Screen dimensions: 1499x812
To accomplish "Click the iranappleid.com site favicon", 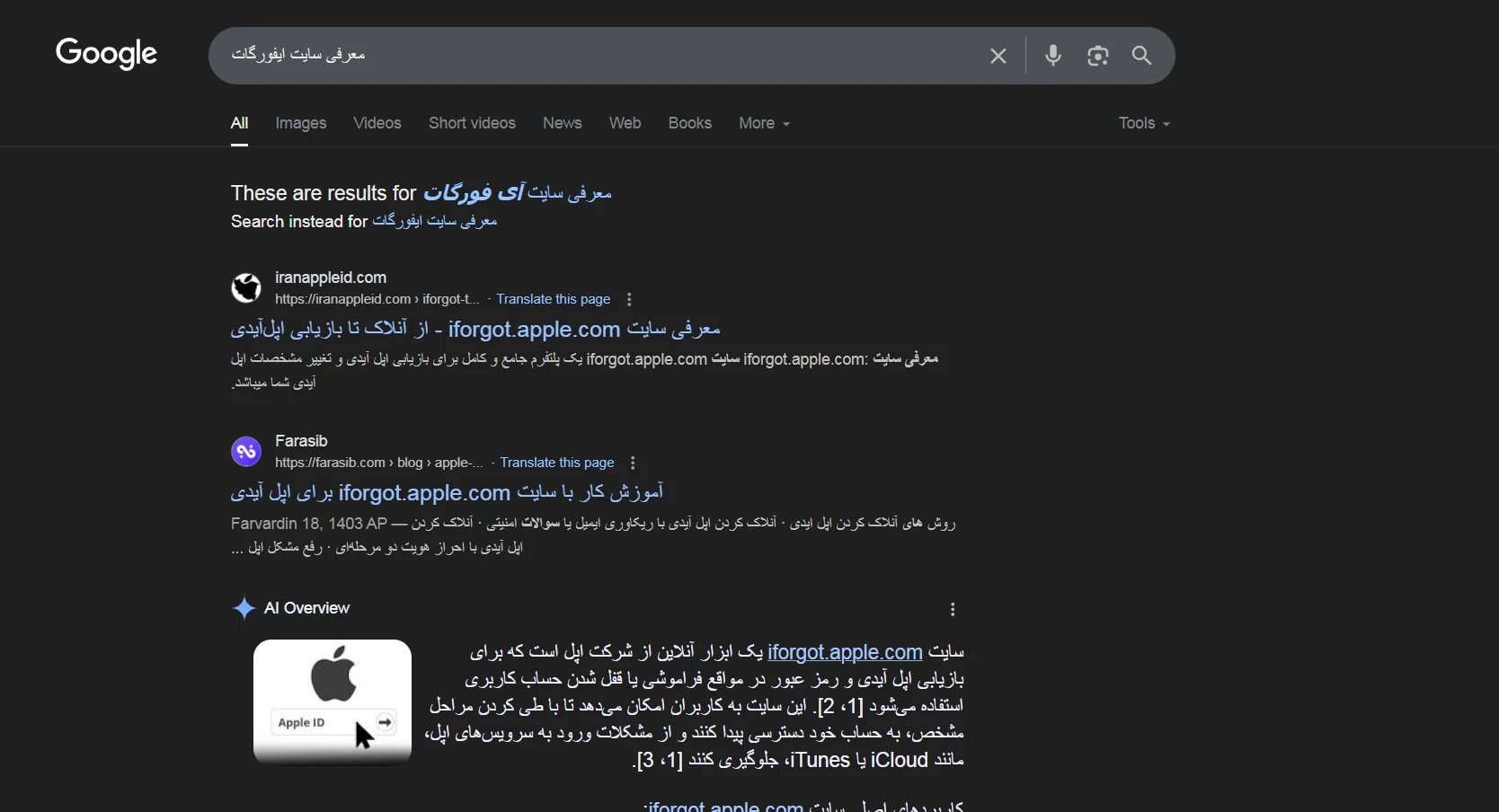I will (x=246, y=287).
